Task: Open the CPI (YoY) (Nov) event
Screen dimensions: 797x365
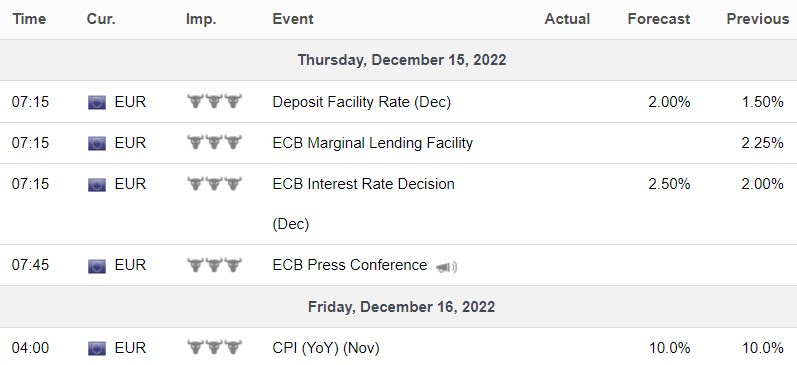Action: [326, 348]
